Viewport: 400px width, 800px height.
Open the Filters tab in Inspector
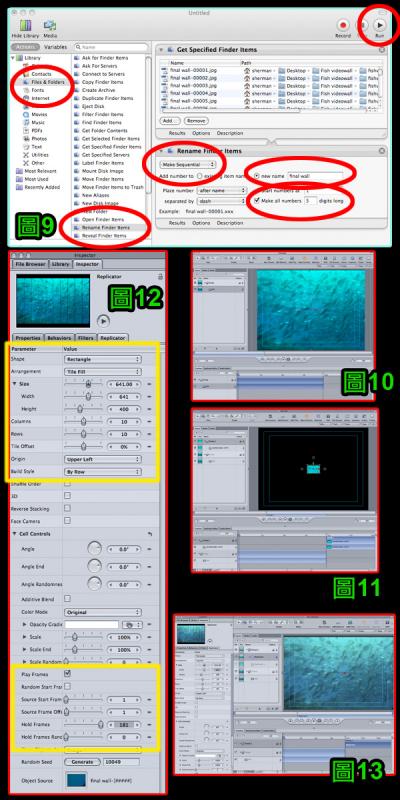(84, 338)
